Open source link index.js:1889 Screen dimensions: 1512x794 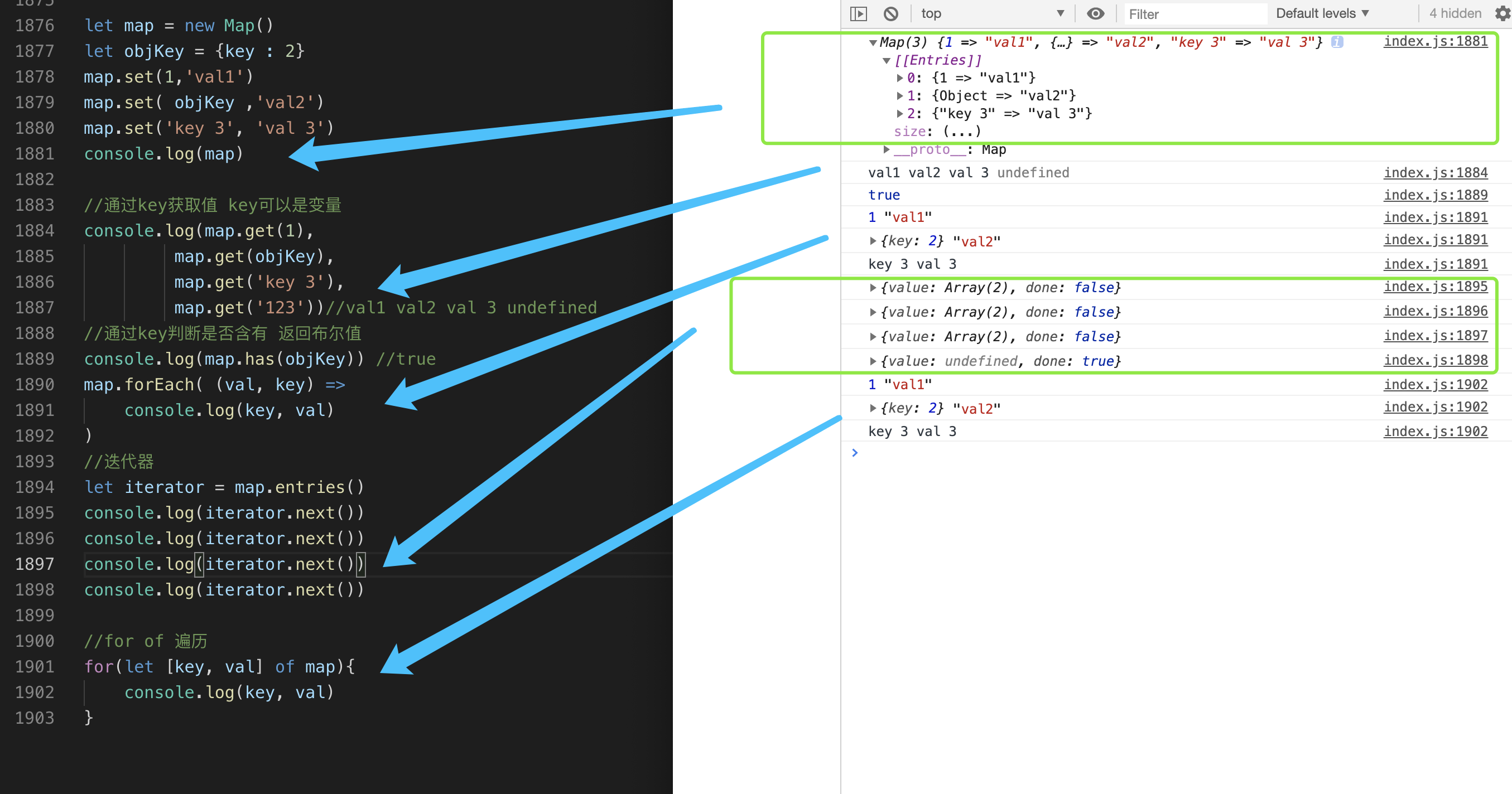[x=1435, y=195]
